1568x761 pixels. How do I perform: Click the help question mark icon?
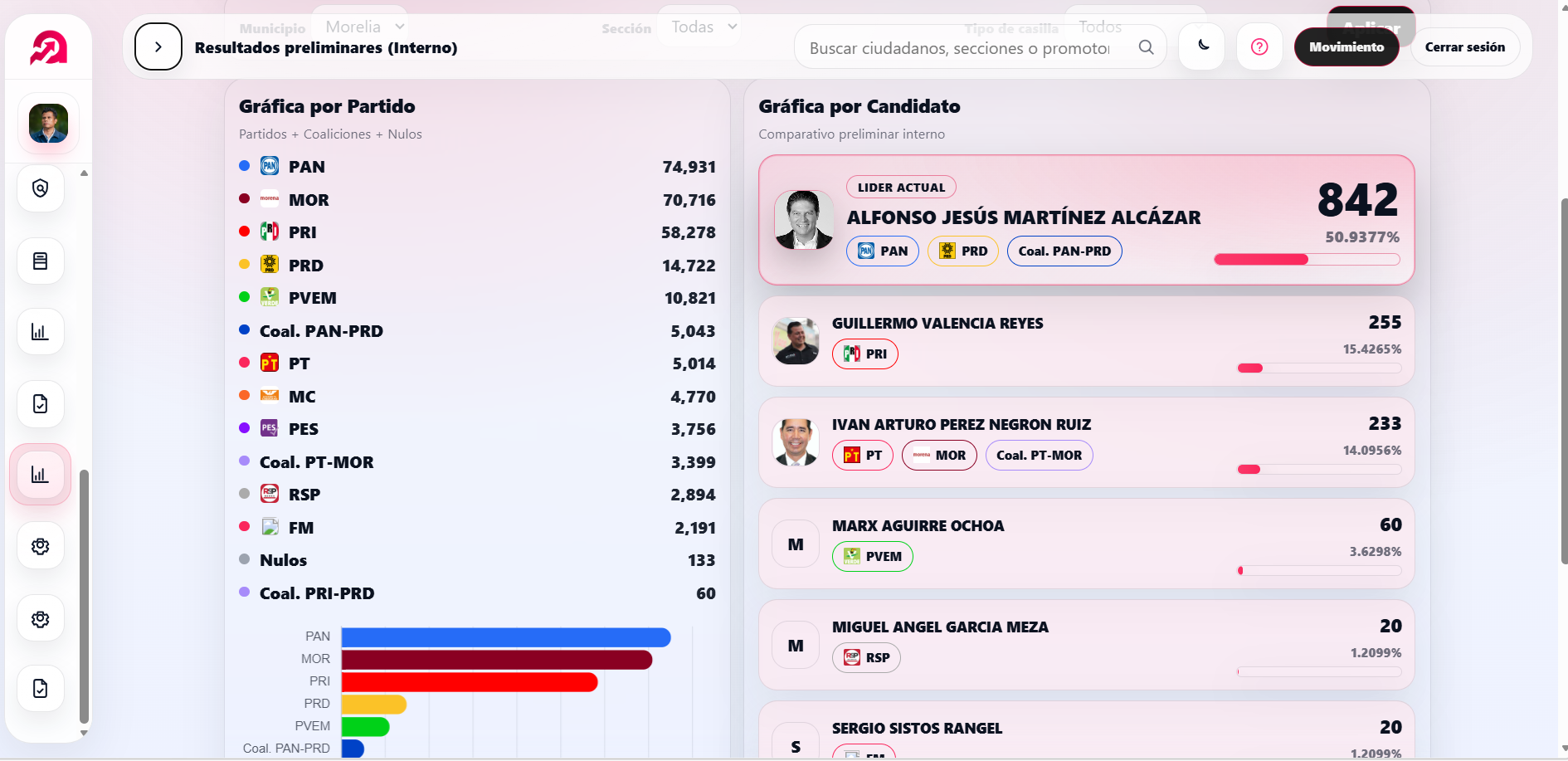point(1259,47)
